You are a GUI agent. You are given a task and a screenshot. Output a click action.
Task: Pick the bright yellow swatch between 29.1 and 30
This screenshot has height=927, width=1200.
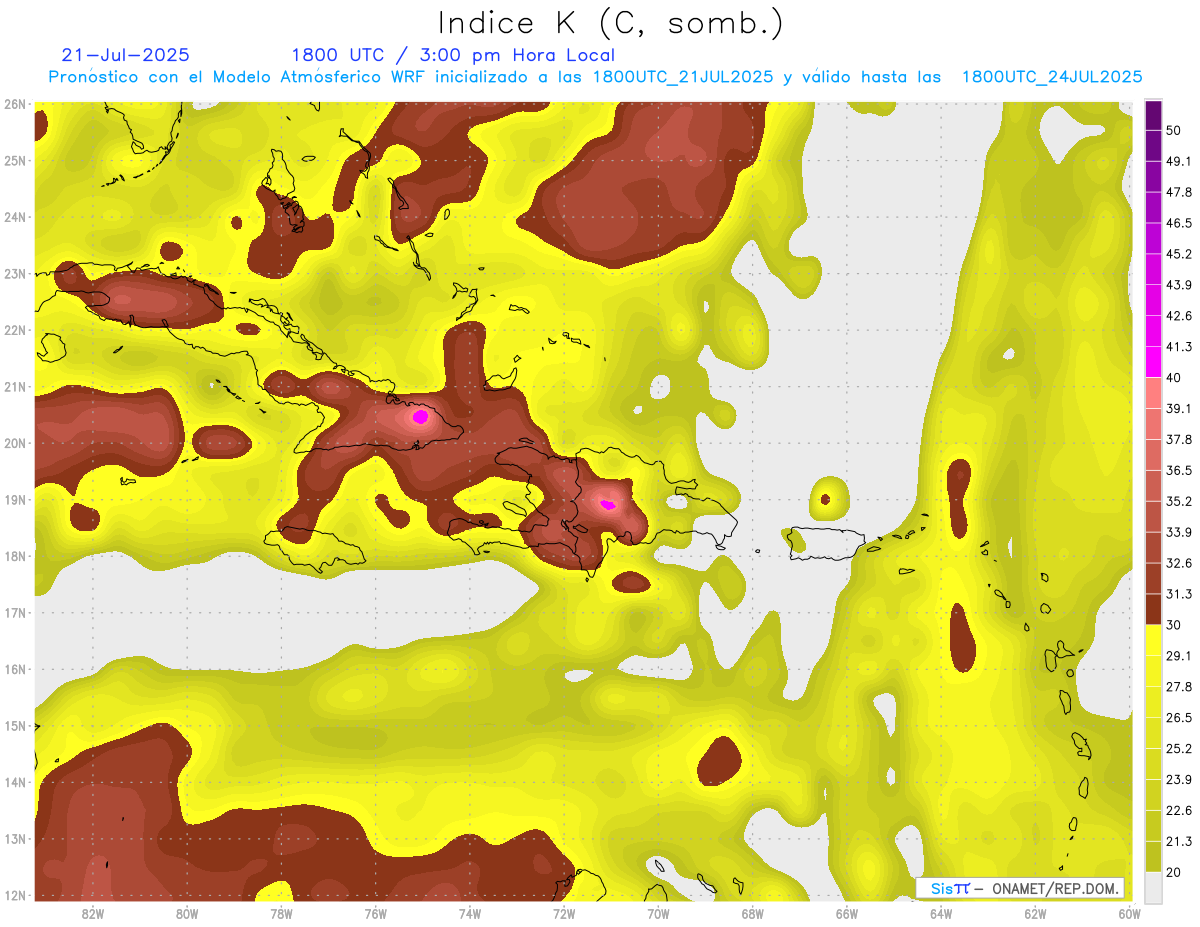[x=1153, y=640]
